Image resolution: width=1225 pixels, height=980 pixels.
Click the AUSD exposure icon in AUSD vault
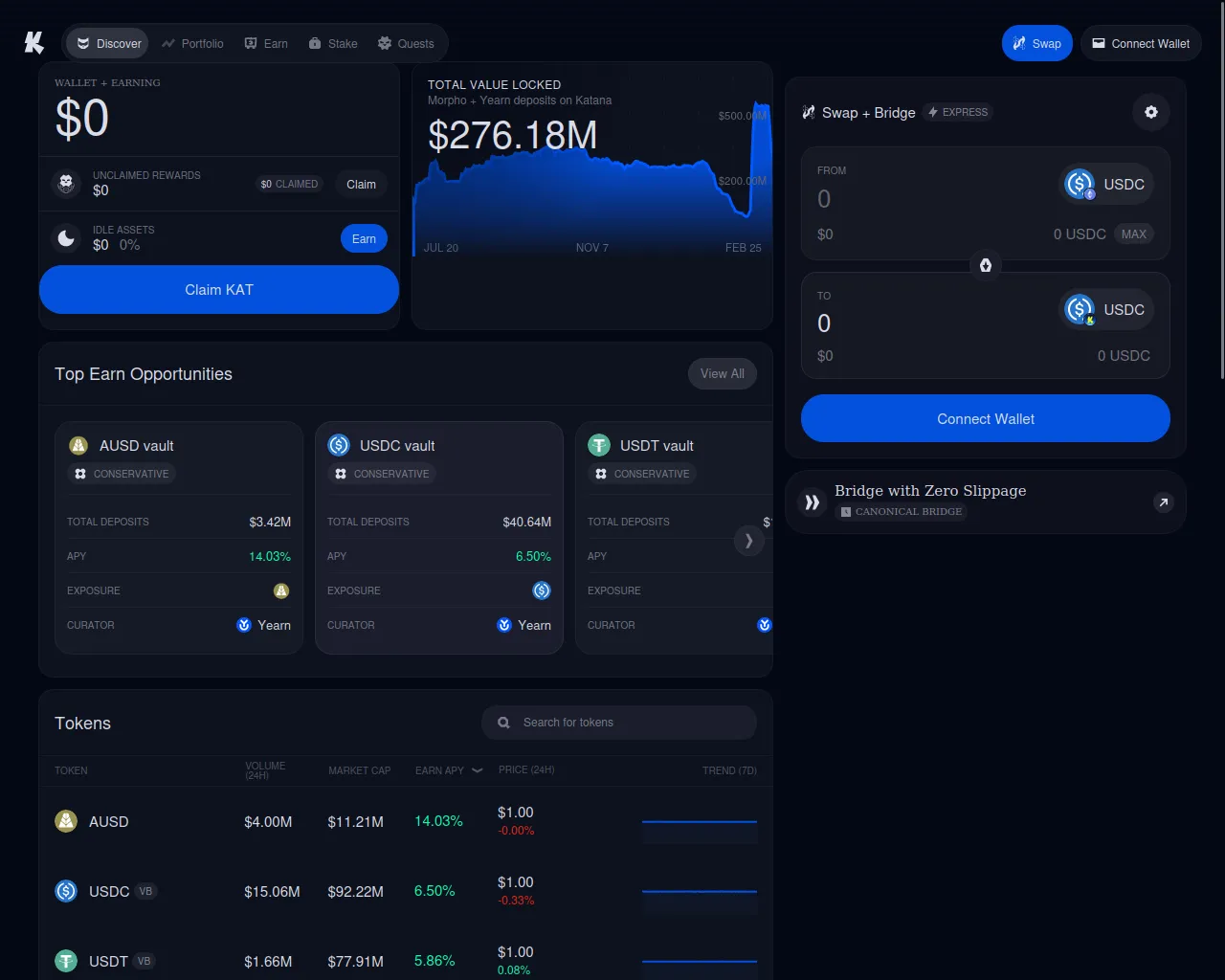(281, 590)
